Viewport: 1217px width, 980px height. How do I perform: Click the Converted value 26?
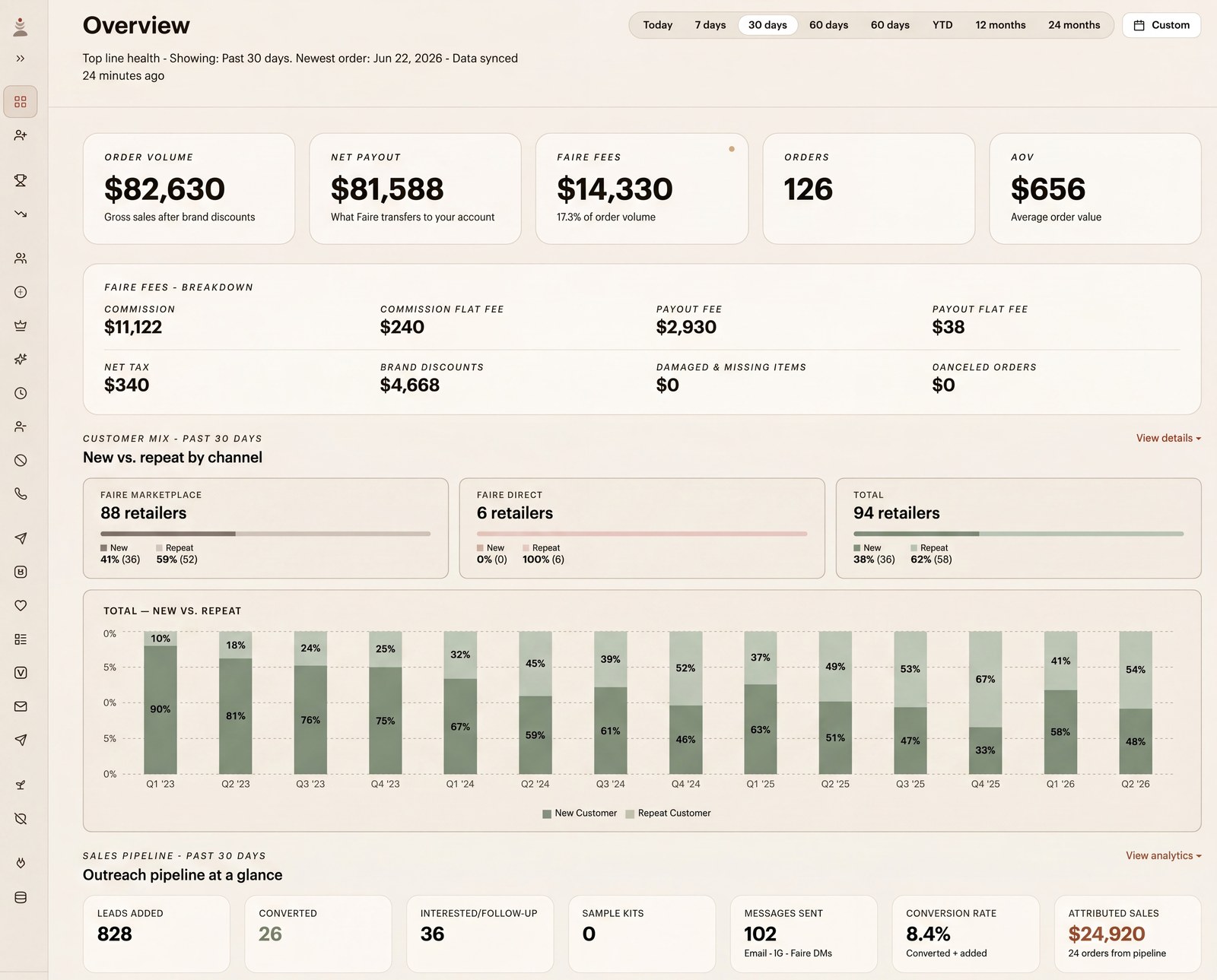pyautogui.click(x=270, y=934)
